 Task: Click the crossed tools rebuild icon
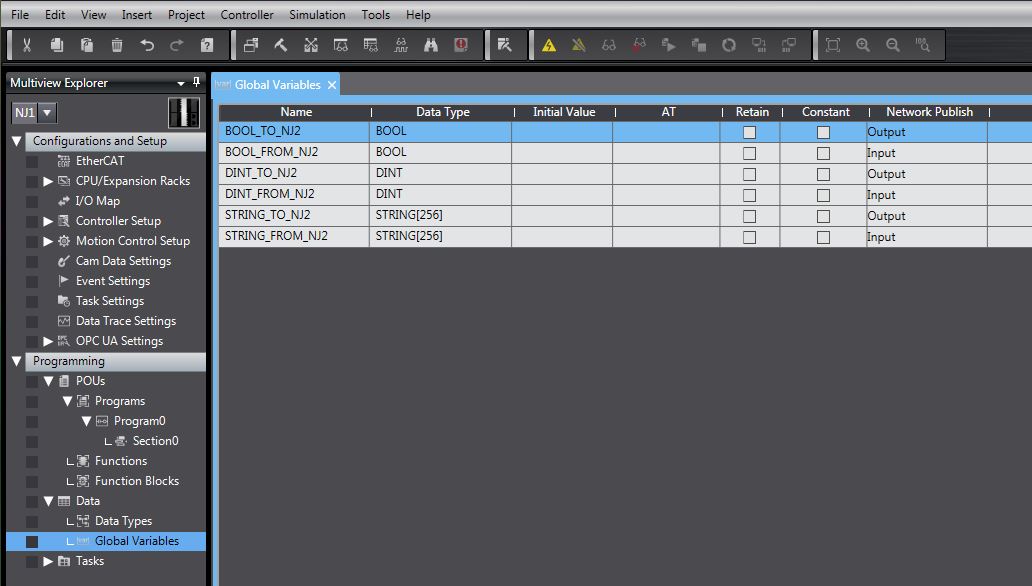tap(311, 45)
